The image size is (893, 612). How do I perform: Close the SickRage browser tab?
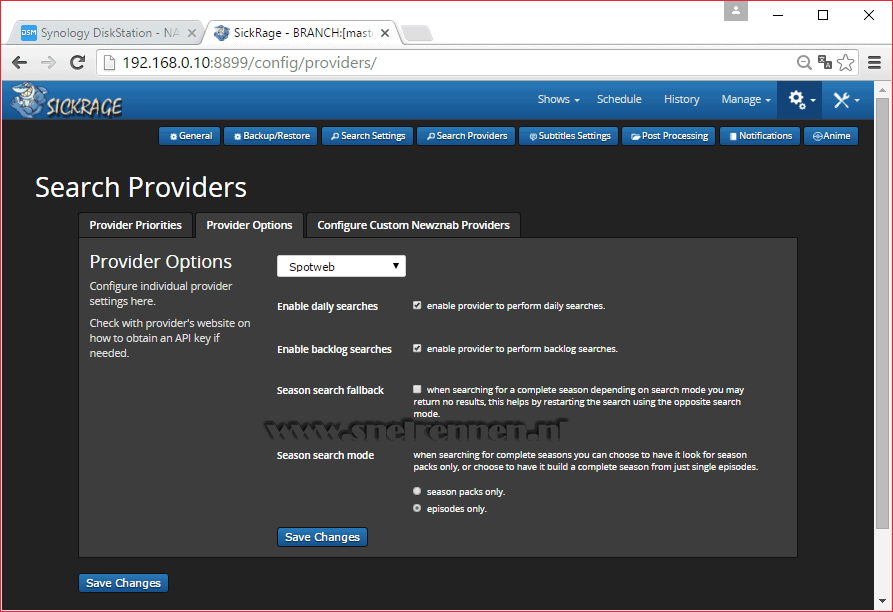click(x=385, y=33)
